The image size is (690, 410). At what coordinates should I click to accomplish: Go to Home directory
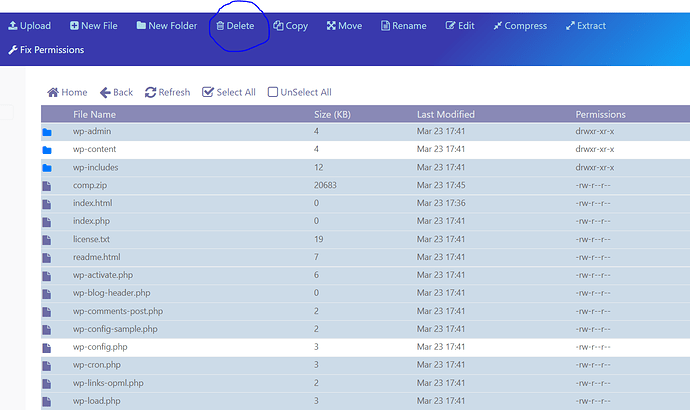(x=67, y=92)
